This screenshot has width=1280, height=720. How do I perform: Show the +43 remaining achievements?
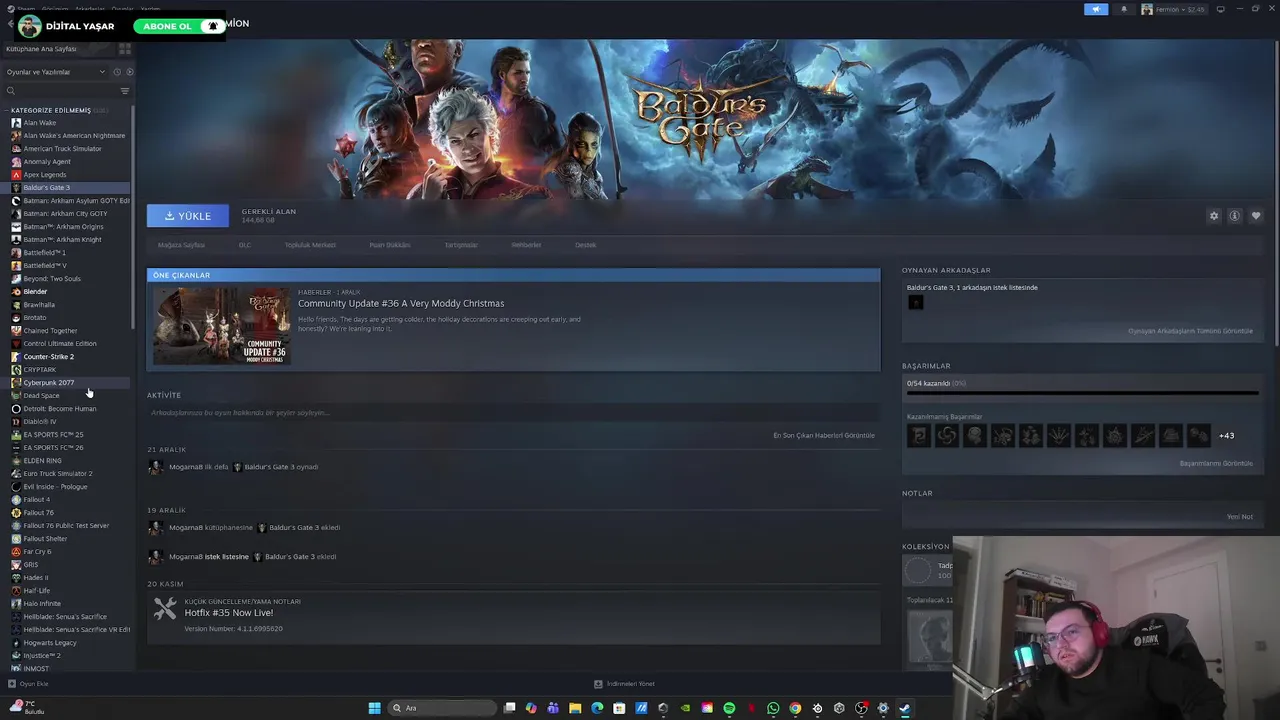(x=1226, y=436)
